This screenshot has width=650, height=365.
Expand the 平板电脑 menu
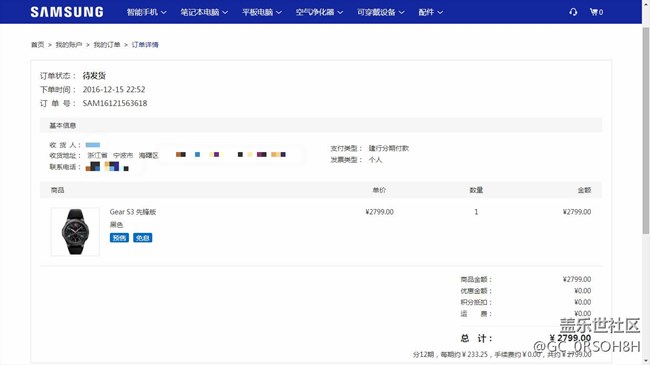tap(262, 12)
